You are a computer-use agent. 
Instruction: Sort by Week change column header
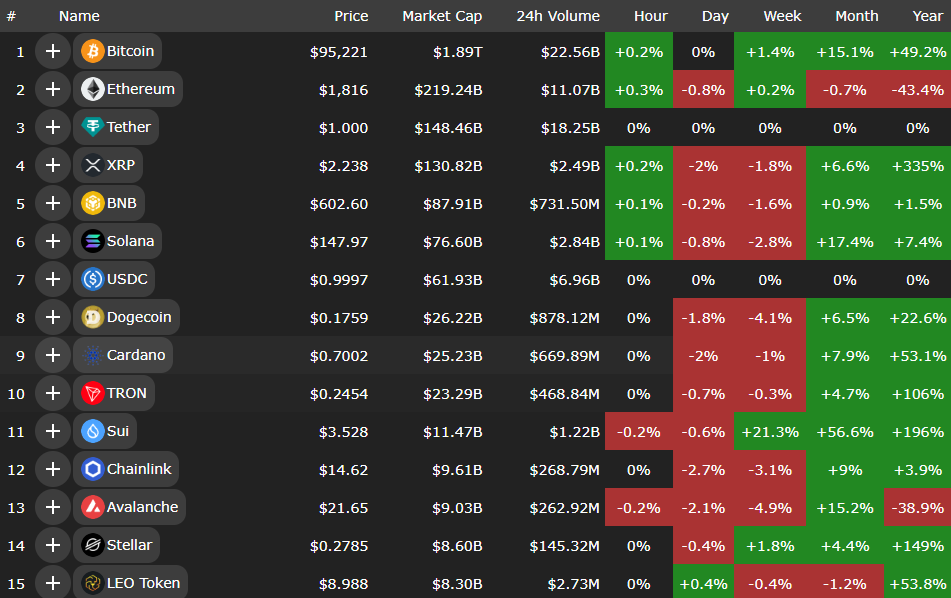tap(782, 16)
